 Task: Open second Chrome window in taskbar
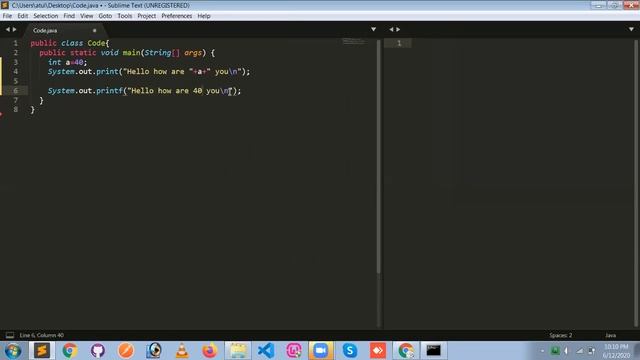pyautogui.click(x=406, y=351)
